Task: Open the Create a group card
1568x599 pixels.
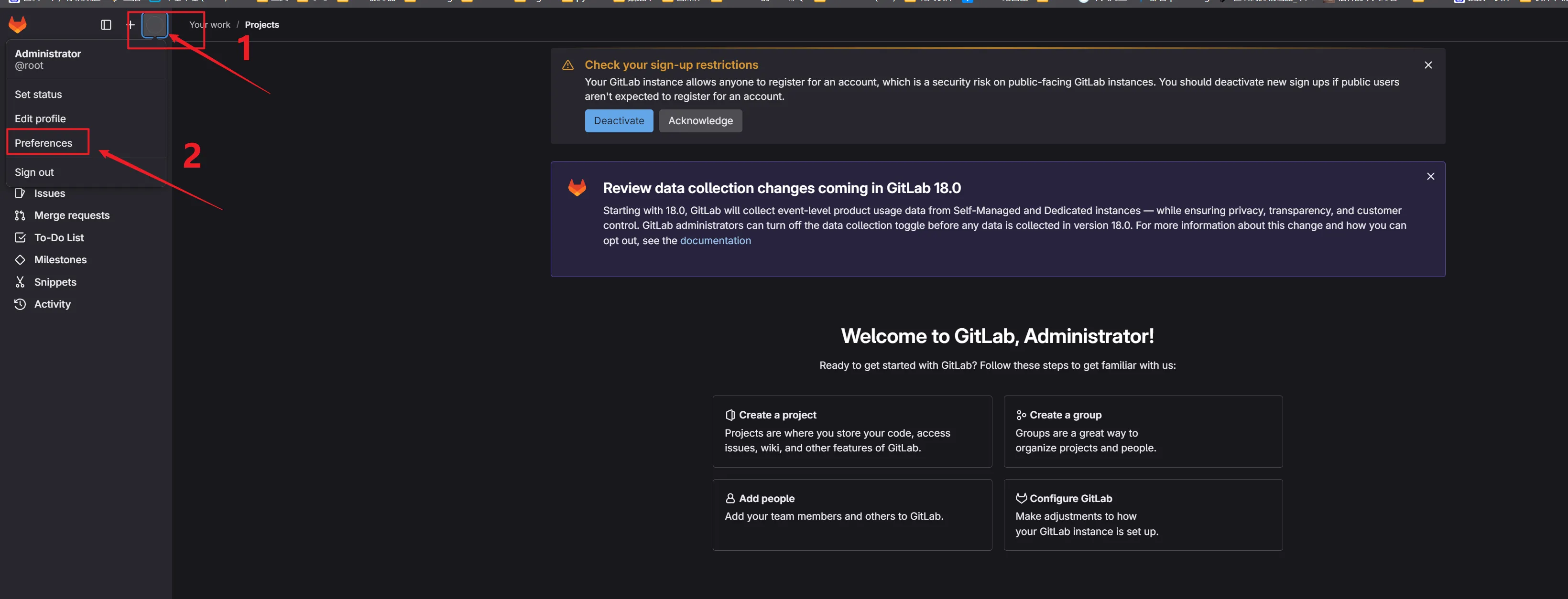Action: (x=1143, y=431)
